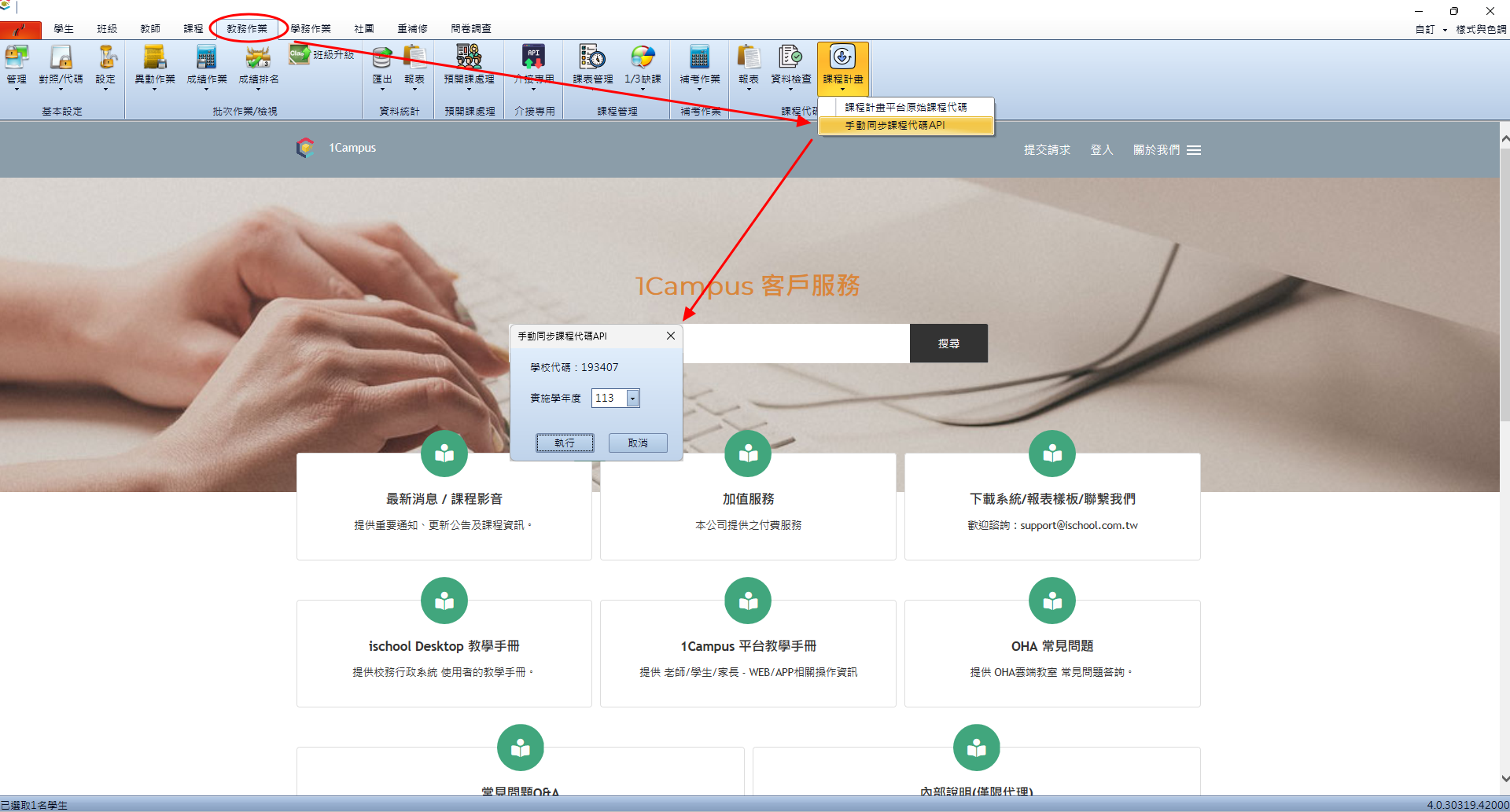Switch to the 班級 ribbon tab

pos(107,29)
